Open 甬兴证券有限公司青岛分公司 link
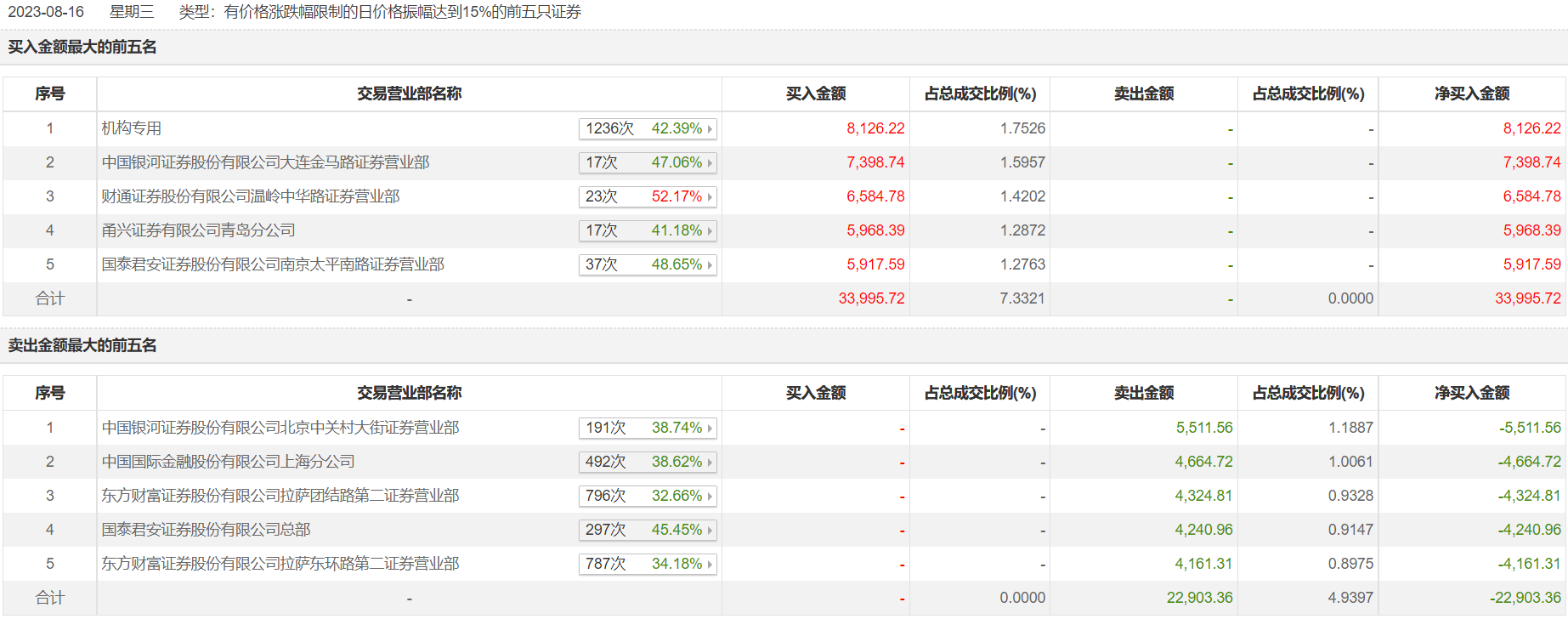The width and height of the screenshot is (1568, 619). [x=199, y=230]
